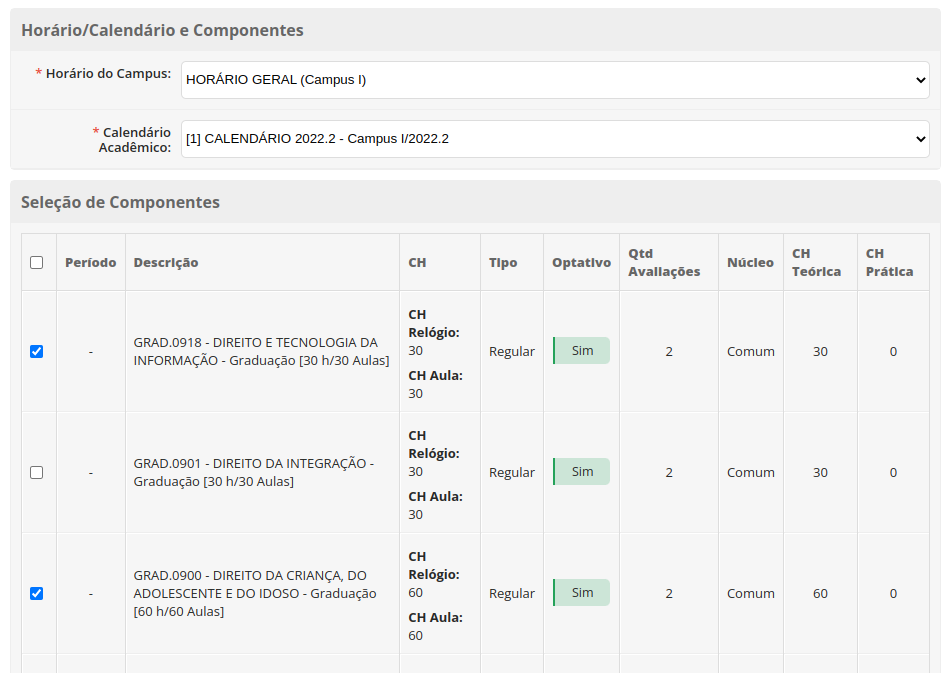Toggle the select-all checkbox in table header

point(37,263)
